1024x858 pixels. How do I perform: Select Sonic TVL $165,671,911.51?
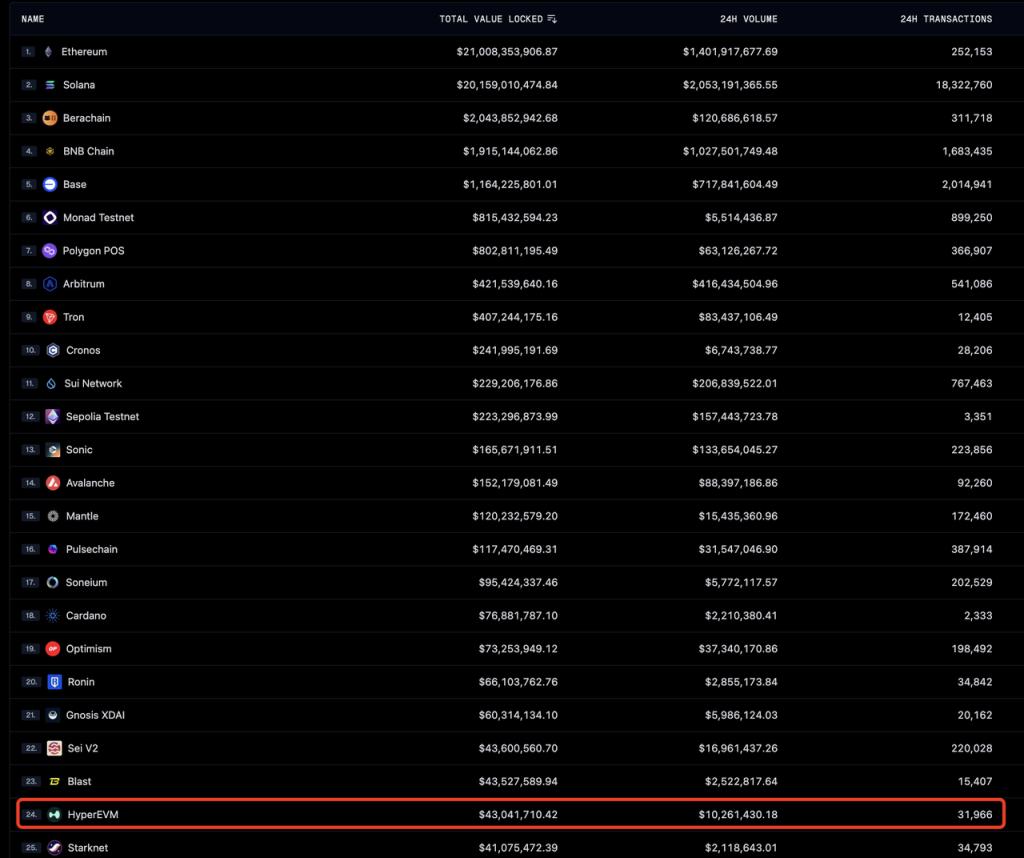pos(515,450)
